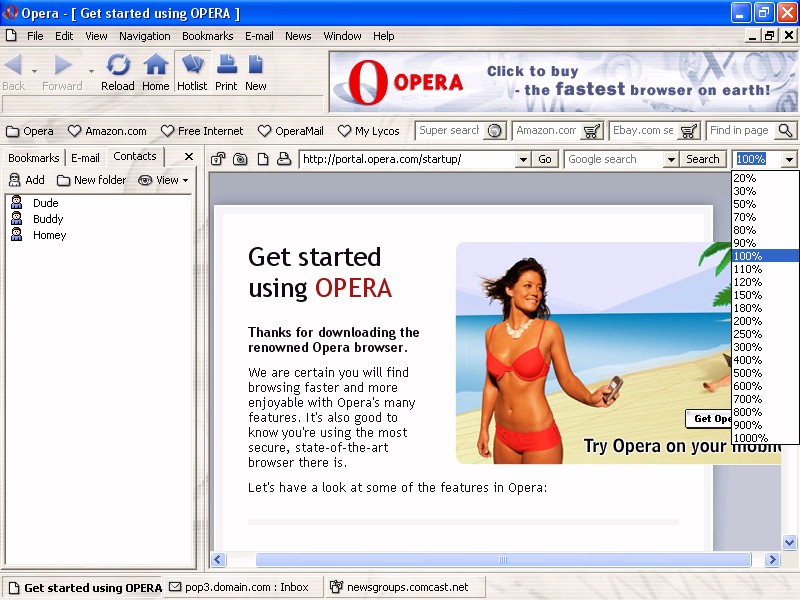The height and width of the screenshot is (600, 800).
Task: Open Back history dropdown arrow
Action: (x=34, y=71)
